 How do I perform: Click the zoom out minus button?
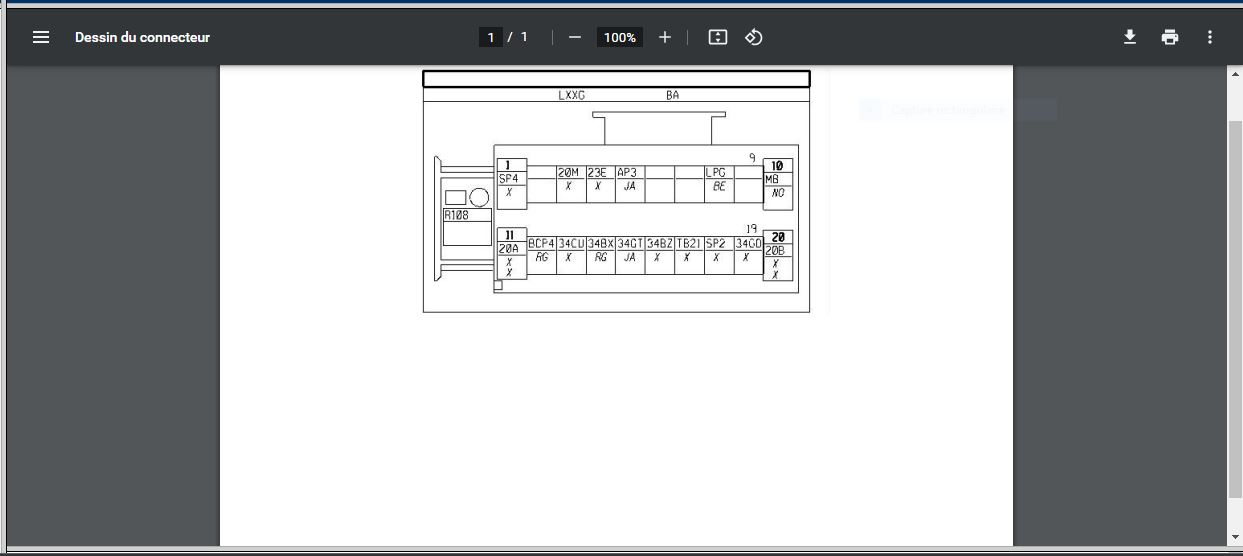pyautogui.click(x=575, y=37)
